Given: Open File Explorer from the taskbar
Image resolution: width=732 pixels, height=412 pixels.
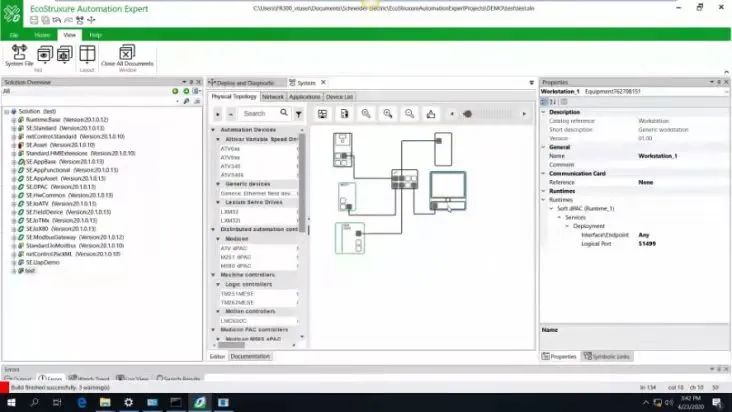Looking at the screenshot, I should pyautogui.click(x=105, y=402).
